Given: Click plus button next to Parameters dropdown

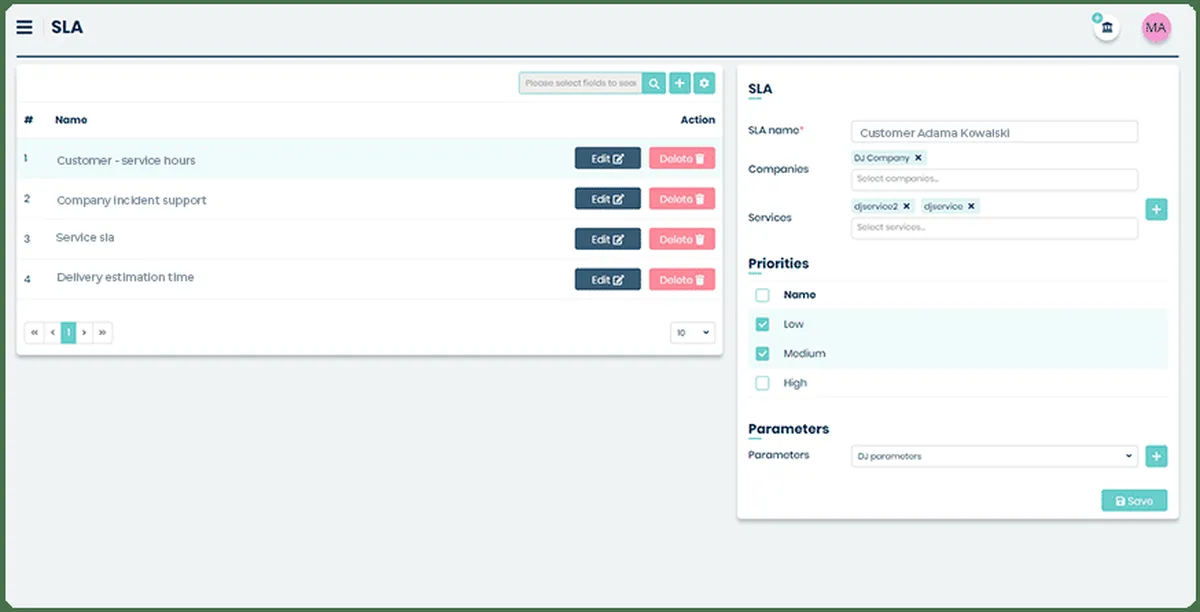Looking at the screenshot, I should [1156, 456].
